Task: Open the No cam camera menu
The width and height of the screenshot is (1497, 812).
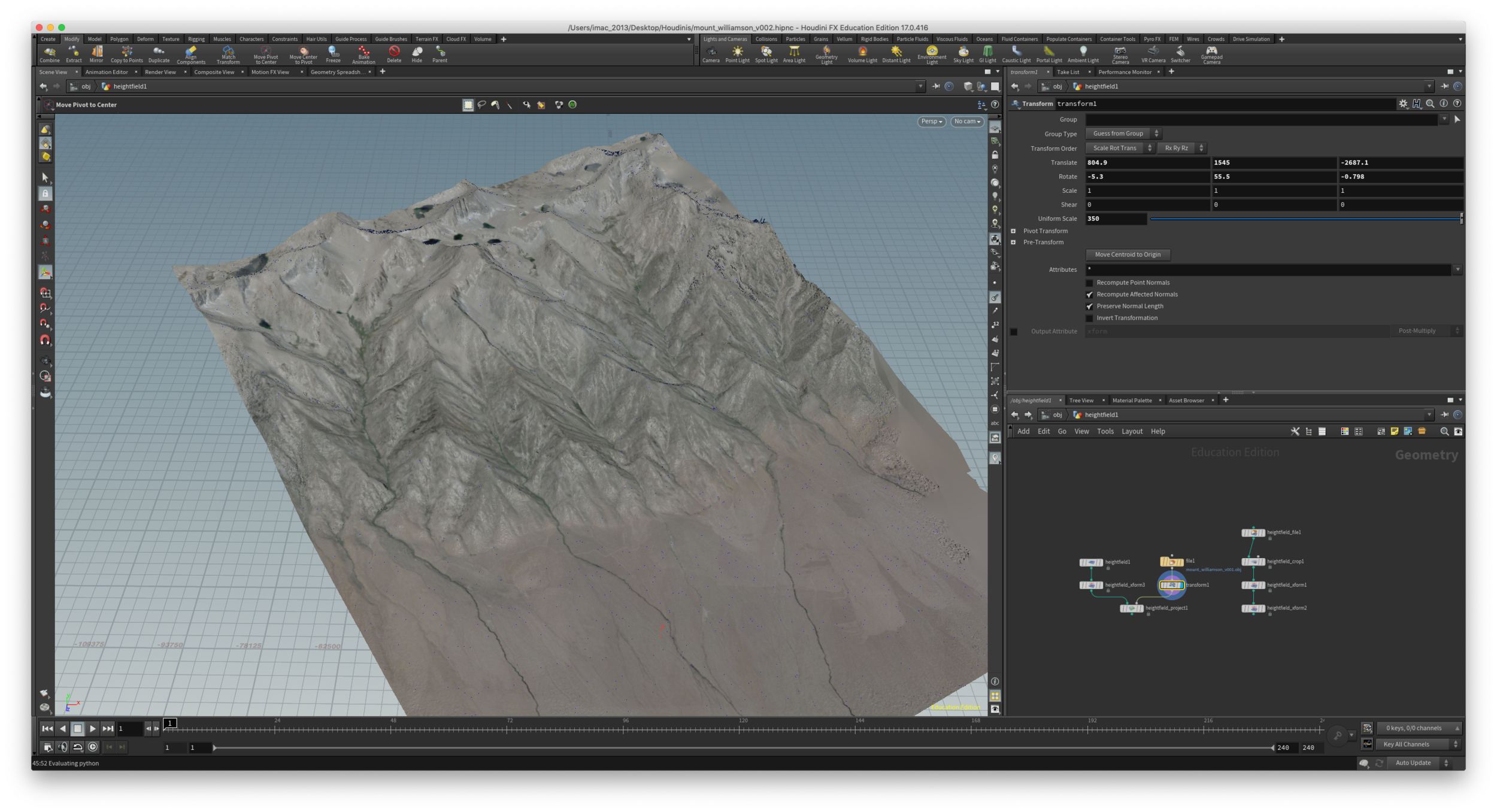Action: point(967,122)
